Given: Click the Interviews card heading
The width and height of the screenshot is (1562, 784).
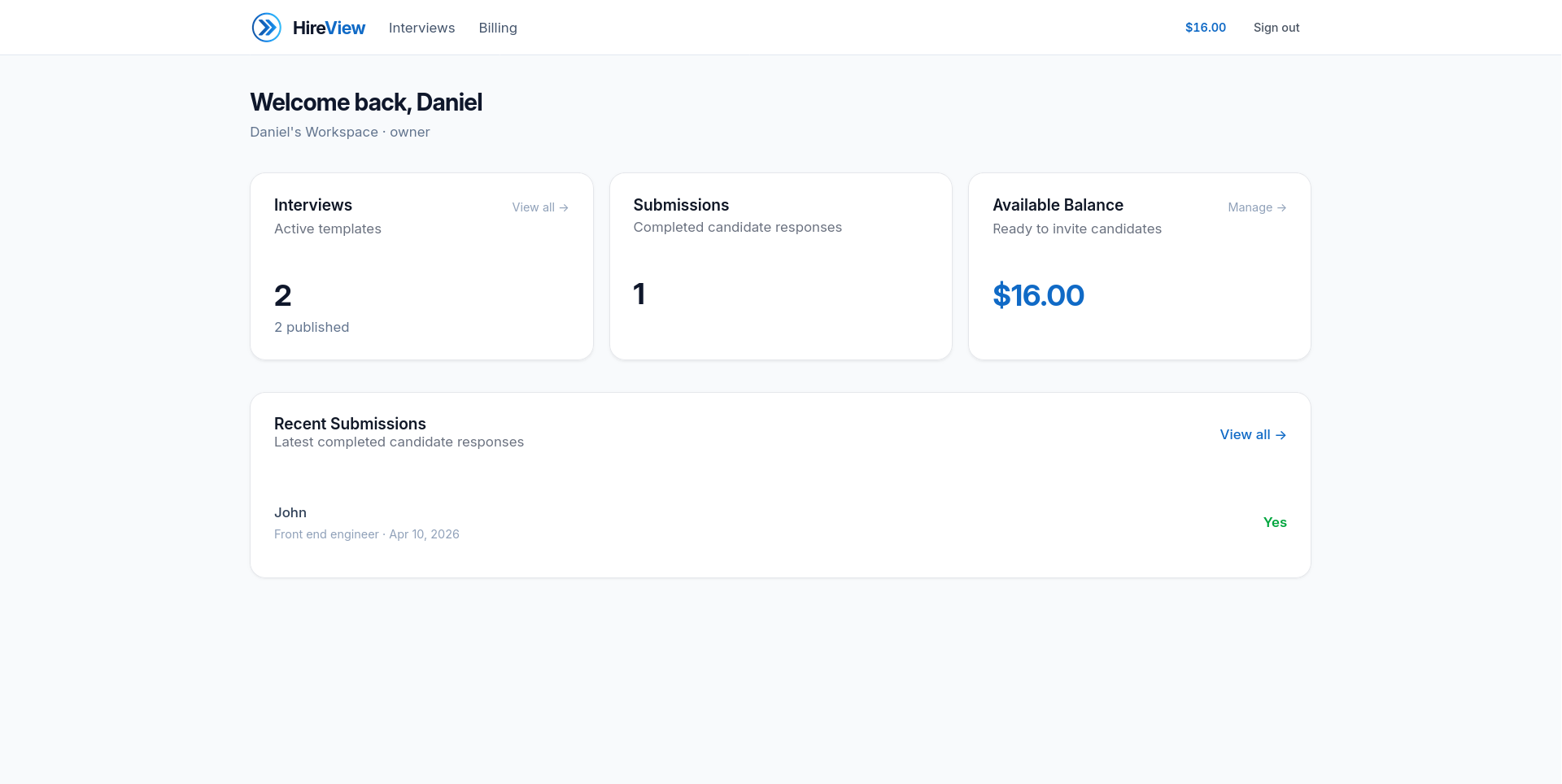Looking at the screenshot, I should coord(313,205).
